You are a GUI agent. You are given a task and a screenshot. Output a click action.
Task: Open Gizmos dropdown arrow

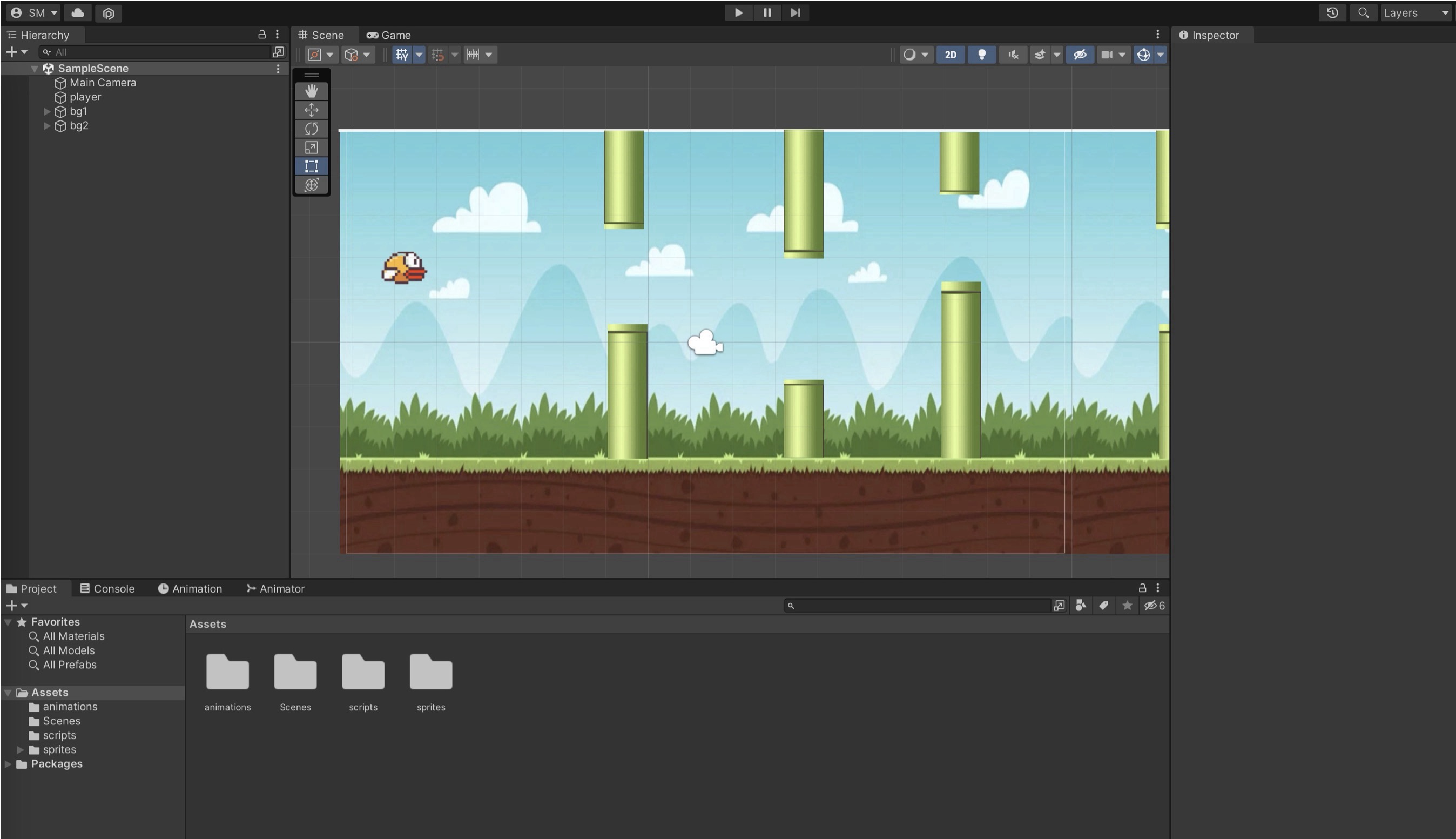[x=1160, y=55]
